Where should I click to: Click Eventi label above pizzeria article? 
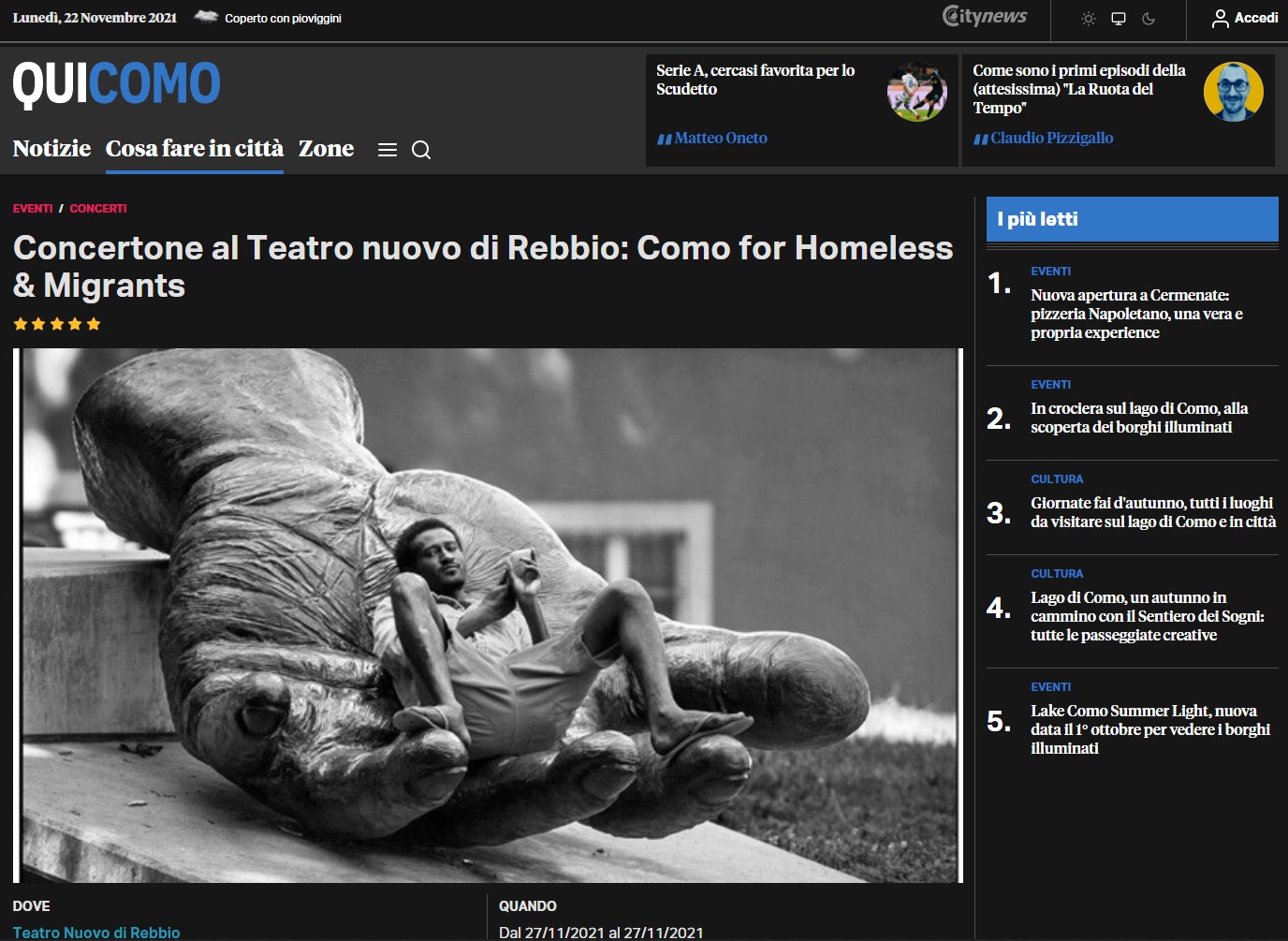point(1050,272)
